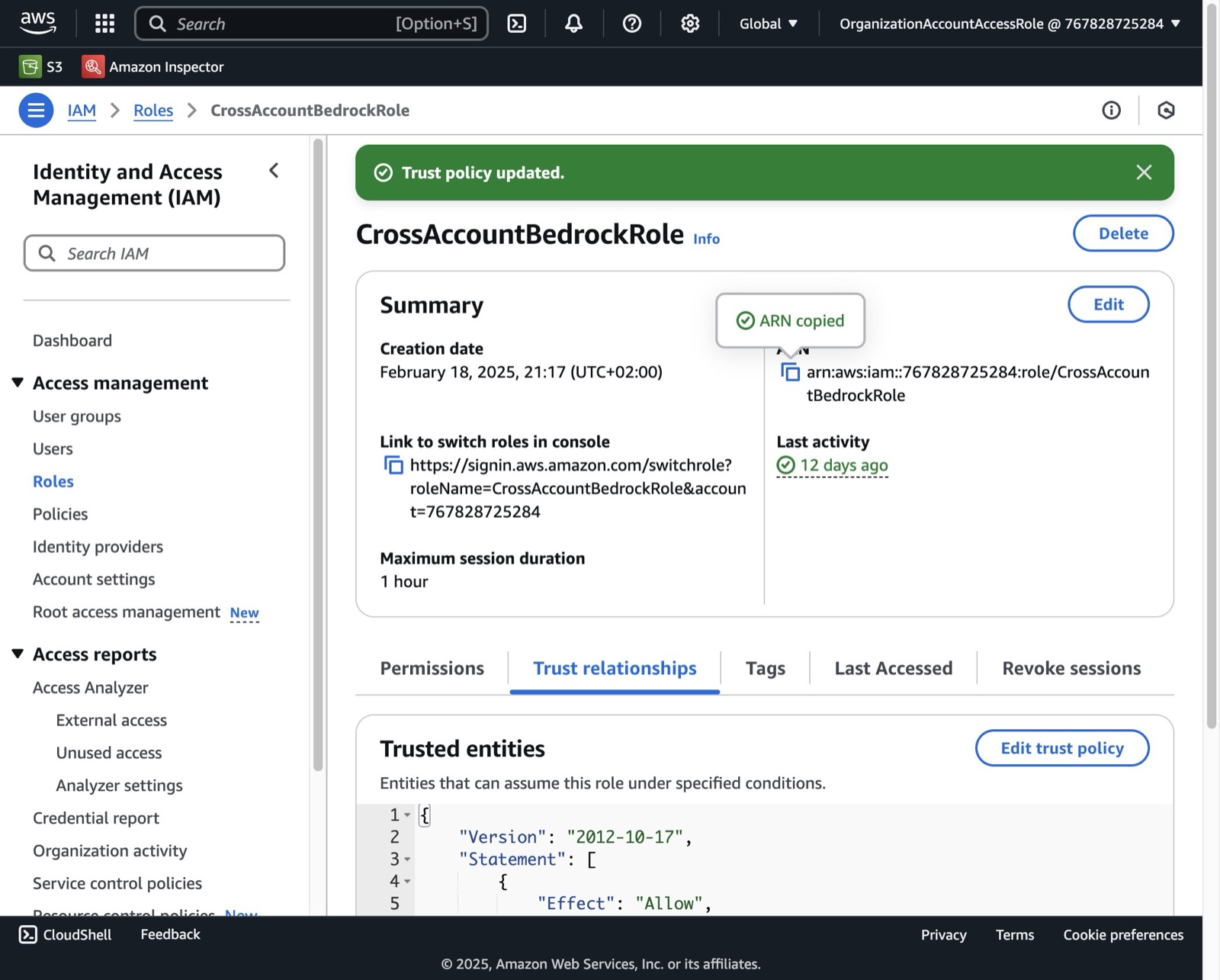The width and height of the screenshot is (1220, 980).
Task: Open the notifications bell
Action: coord(573,24)
